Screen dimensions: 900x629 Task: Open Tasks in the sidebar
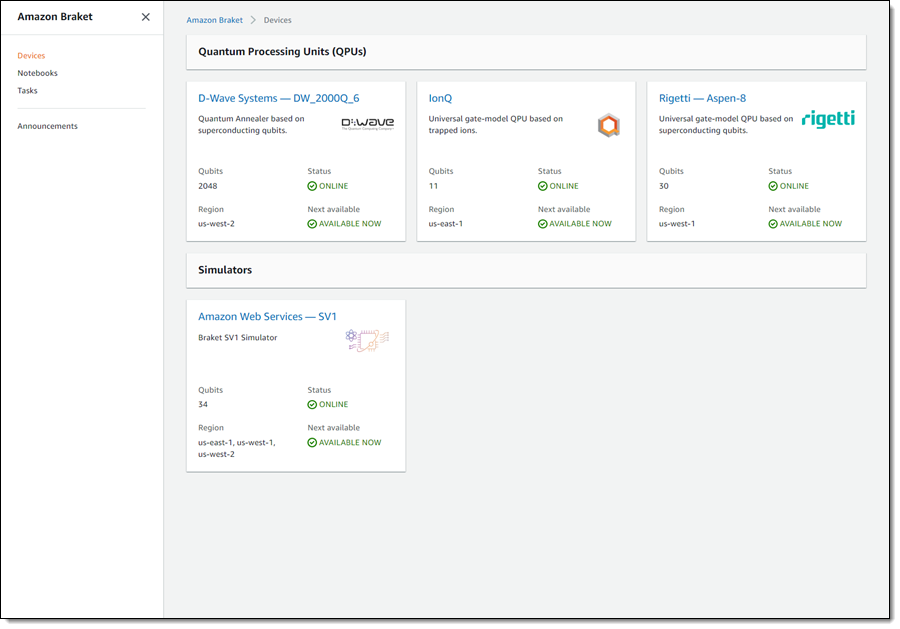(27, 91)
